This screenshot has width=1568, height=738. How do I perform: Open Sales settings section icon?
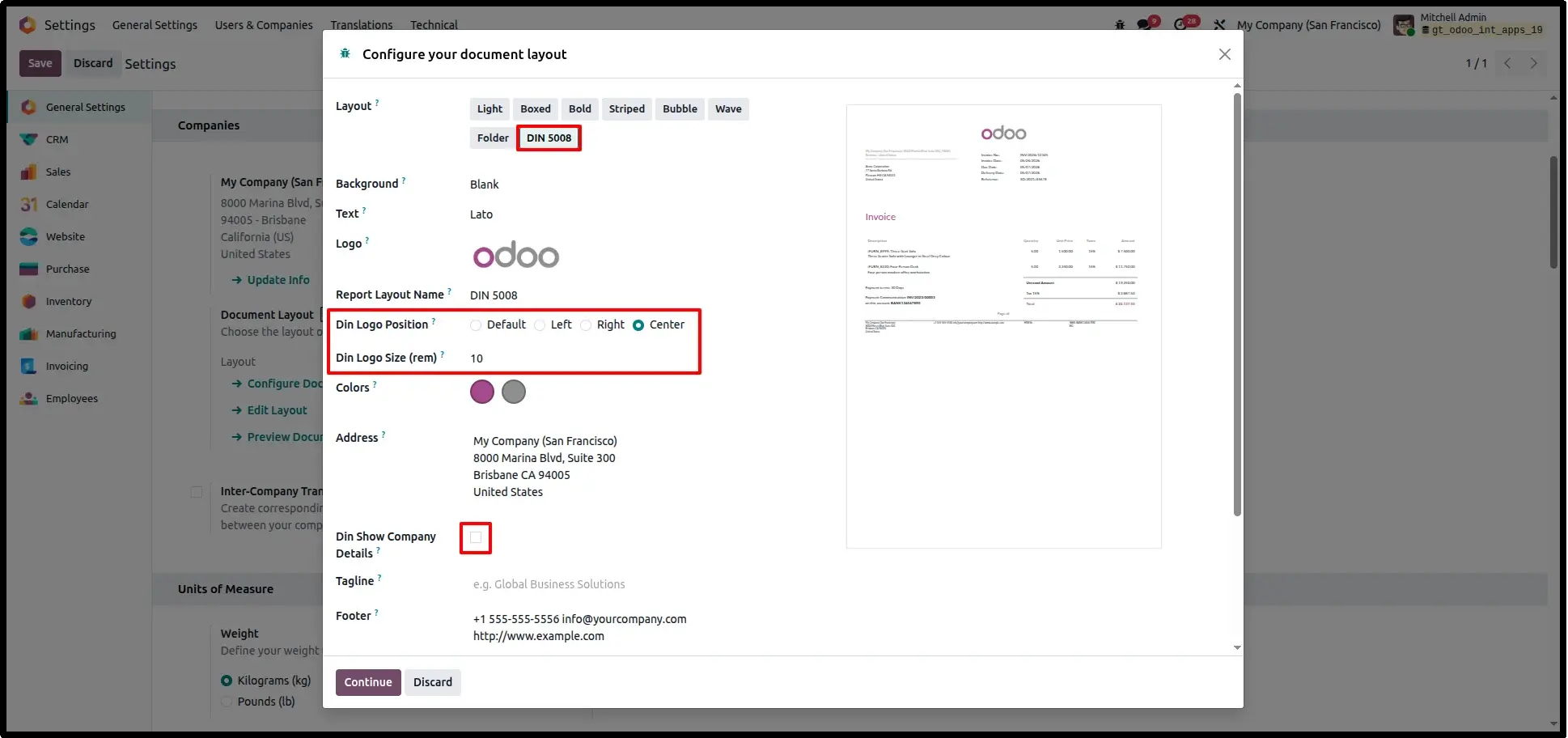(29, 172)
